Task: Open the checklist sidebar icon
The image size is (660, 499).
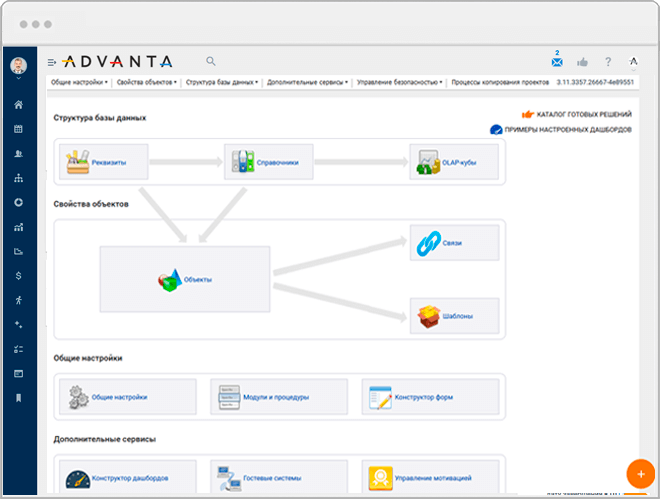Action: coord(18,349)
